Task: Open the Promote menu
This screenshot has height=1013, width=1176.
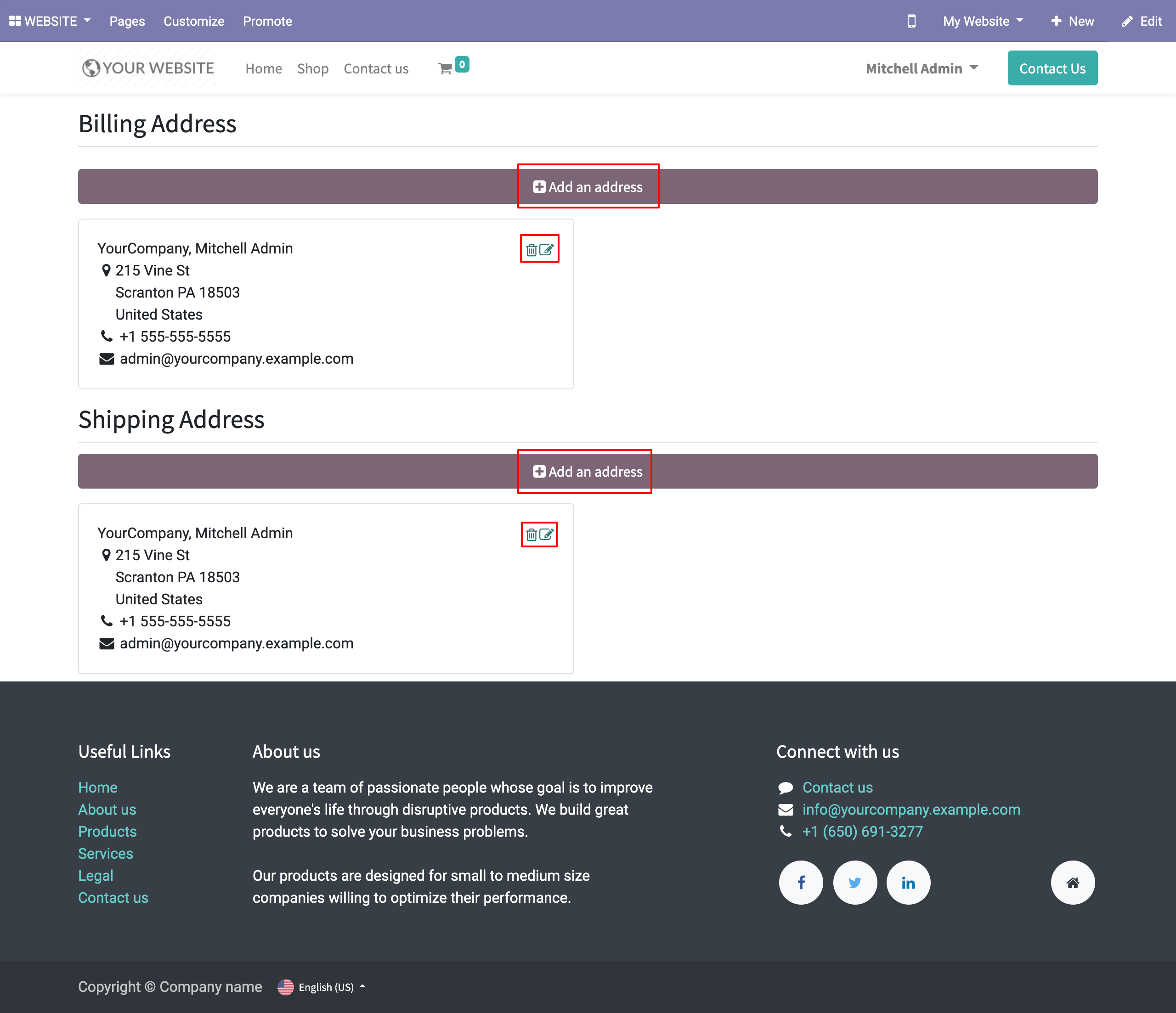Action: pos(267,21)
